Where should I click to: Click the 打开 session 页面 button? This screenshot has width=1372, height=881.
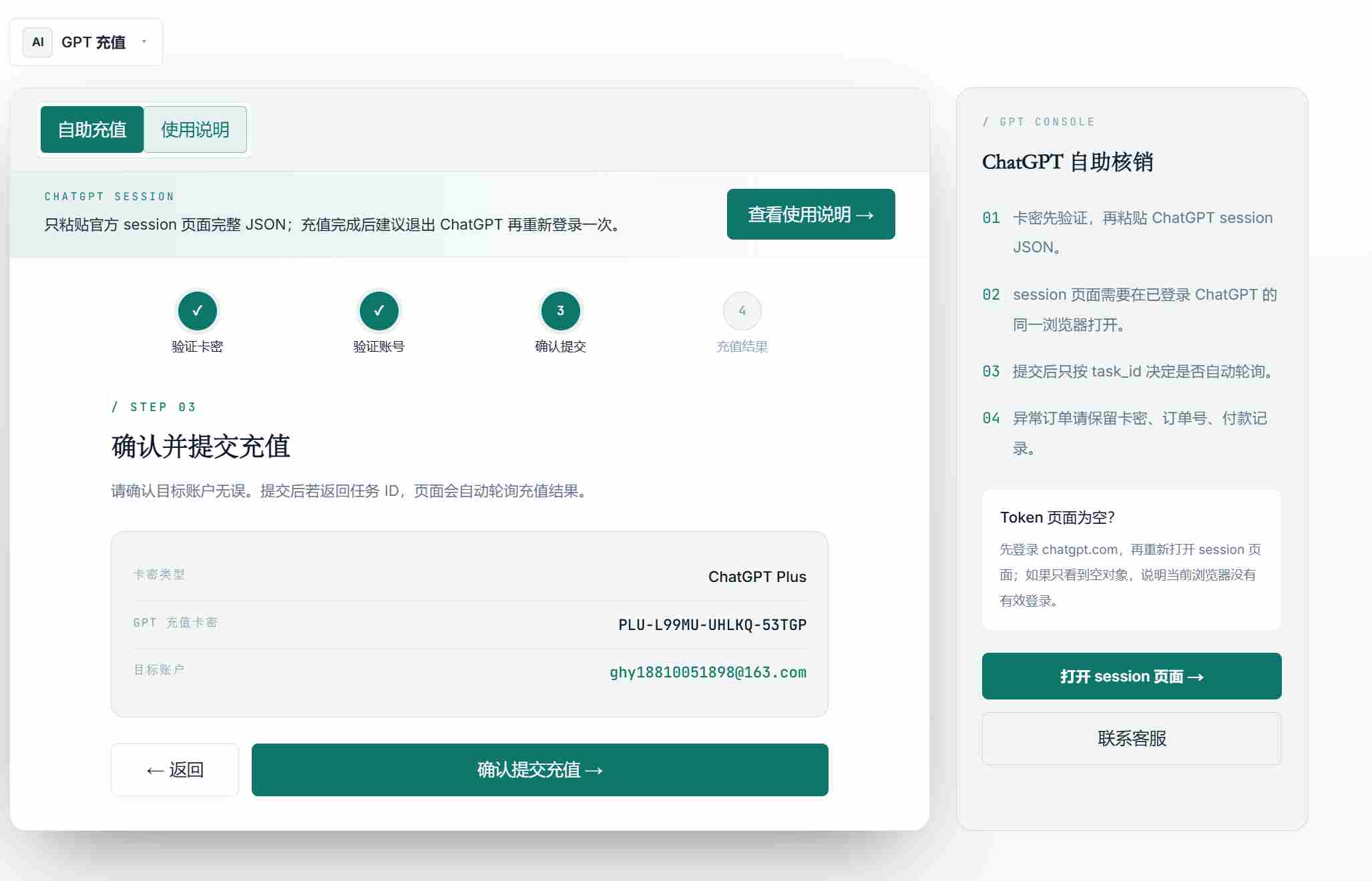coord(1132,676)
